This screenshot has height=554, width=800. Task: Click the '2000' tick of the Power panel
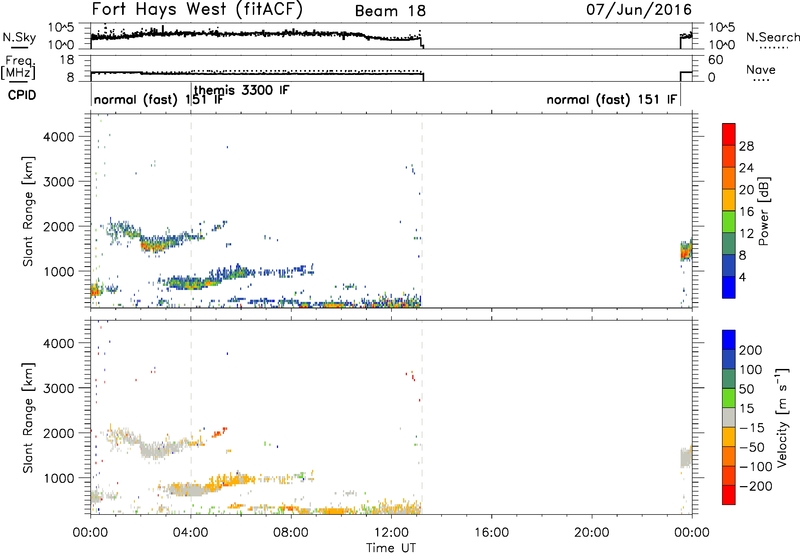click(x=58, y=226)
